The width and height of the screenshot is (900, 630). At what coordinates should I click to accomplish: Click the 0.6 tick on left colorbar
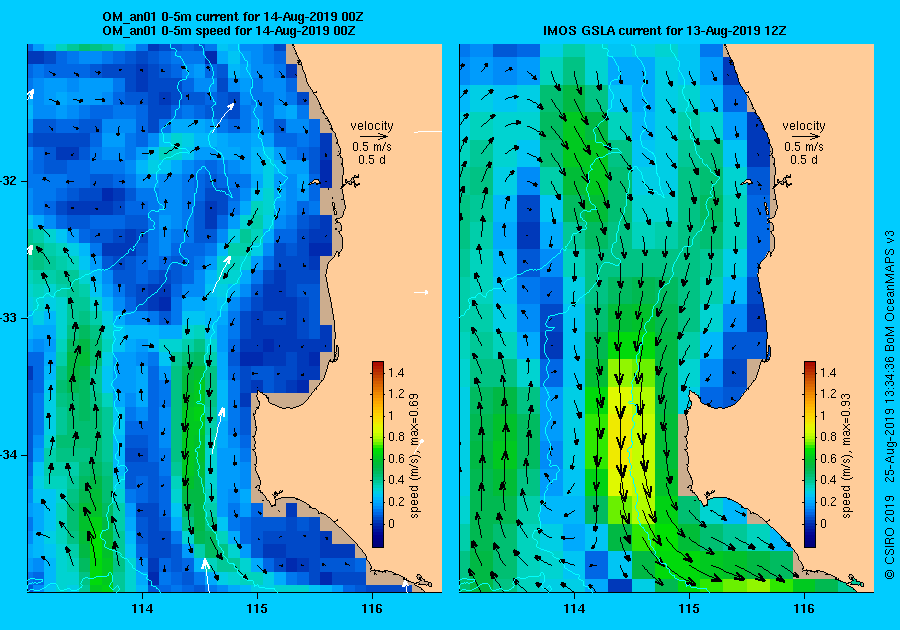tap(396, 458)
